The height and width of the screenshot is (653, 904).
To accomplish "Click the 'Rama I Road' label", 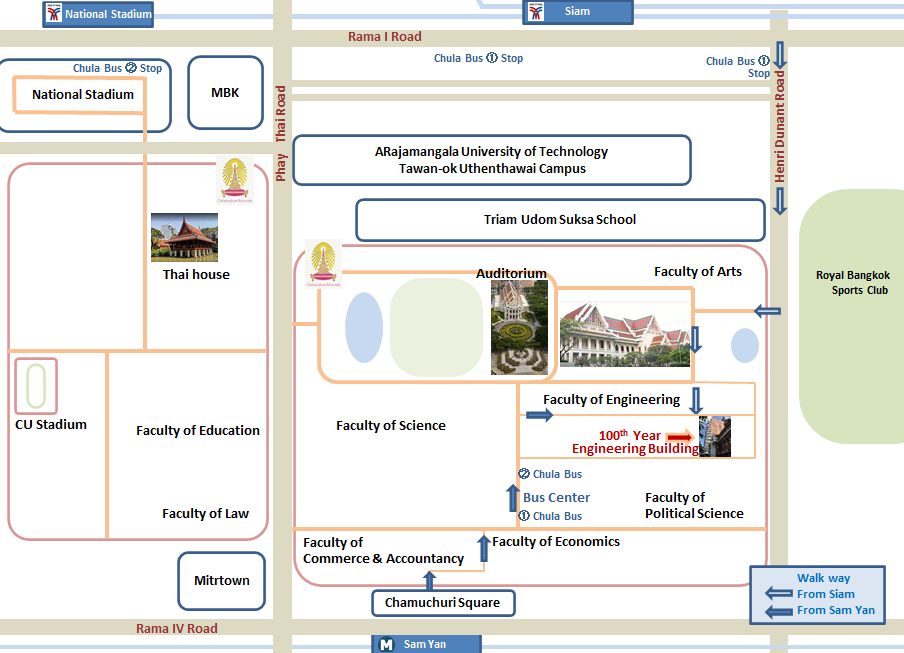I will (385, 36).
